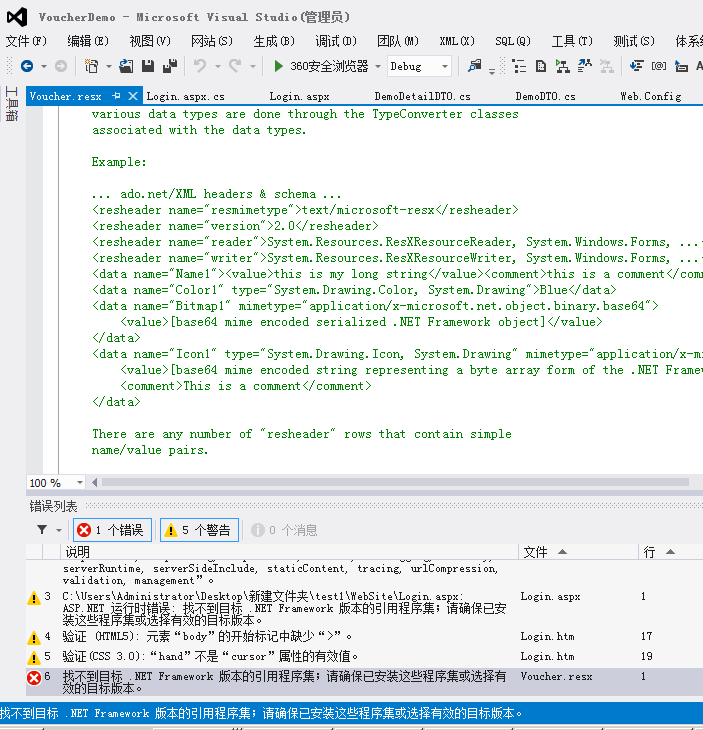Open the 编辑(E) menu
The height and width of the screenshot is (730, 703).
(x=88, y=41)
